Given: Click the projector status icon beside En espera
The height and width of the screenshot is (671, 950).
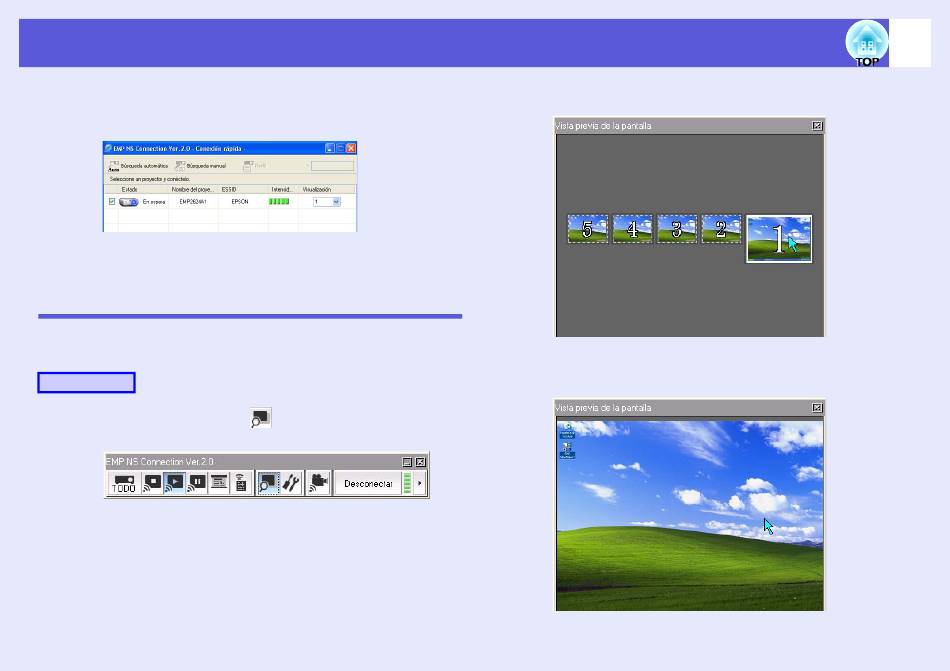Looking at the screenshot, I should pyautogui.click(x=128, y=202).
